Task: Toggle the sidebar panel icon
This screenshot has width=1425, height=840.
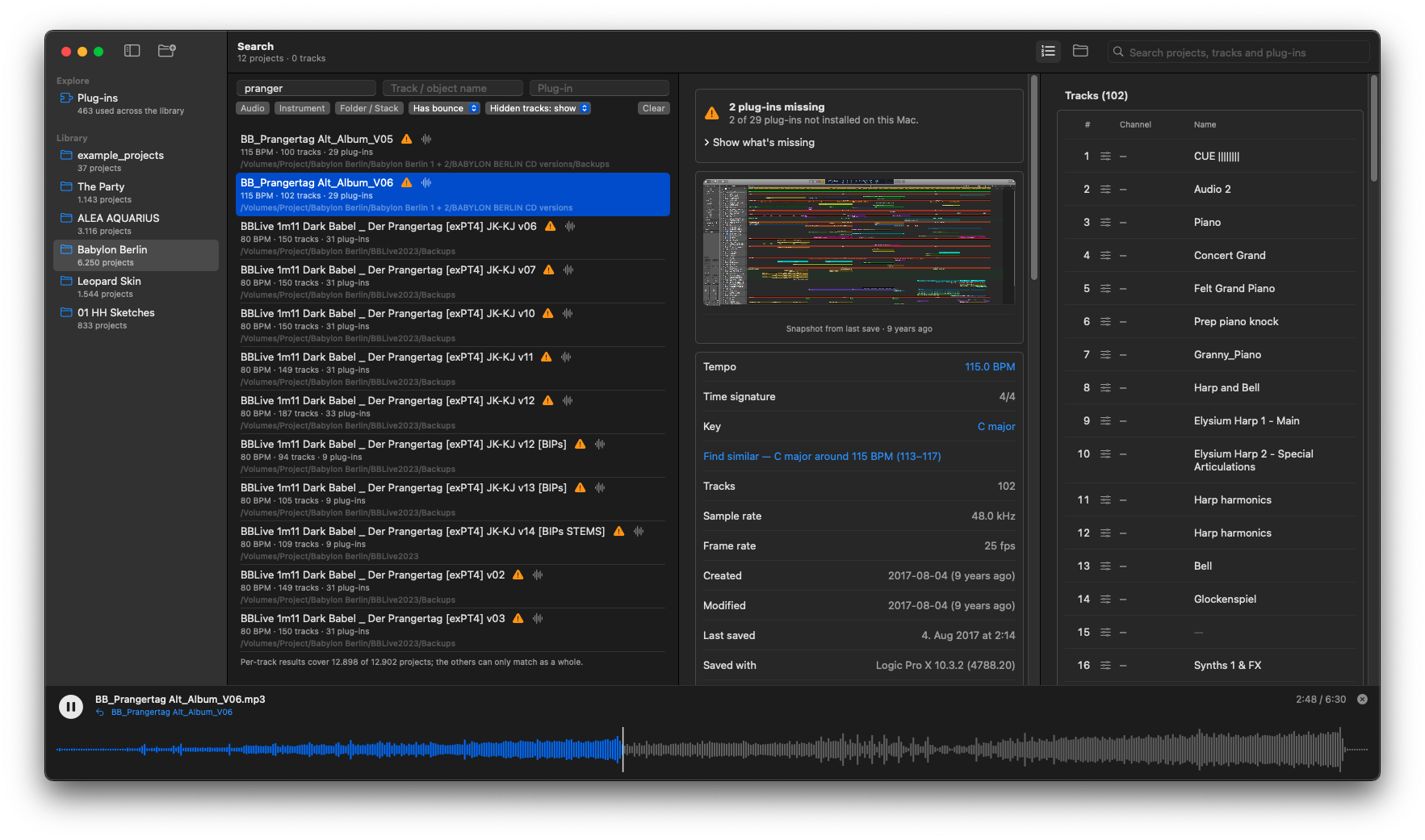Action: [x=132, y=51]
